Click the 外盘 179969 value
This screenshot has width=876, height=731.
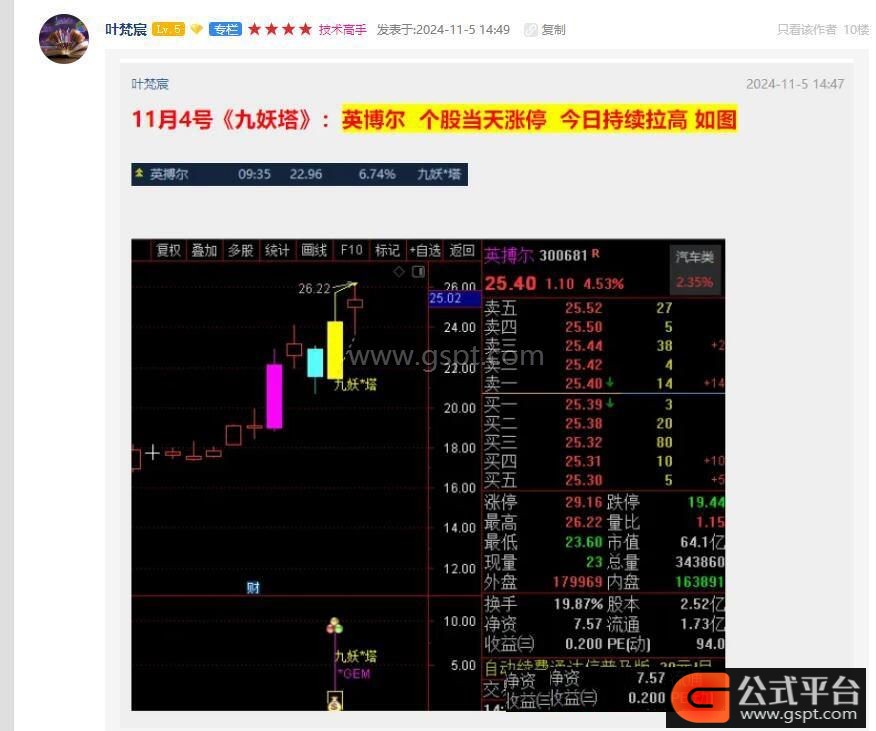(578, 582)
